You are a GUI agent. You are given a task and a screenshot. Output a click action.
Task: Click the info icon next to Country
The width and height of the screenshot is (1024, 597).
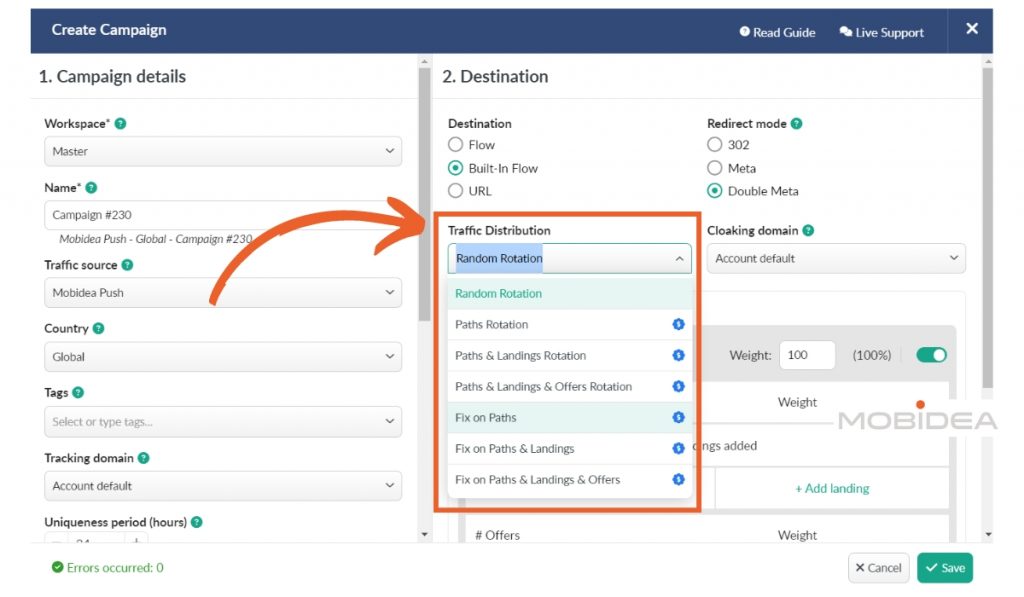[x=98, y=329]
